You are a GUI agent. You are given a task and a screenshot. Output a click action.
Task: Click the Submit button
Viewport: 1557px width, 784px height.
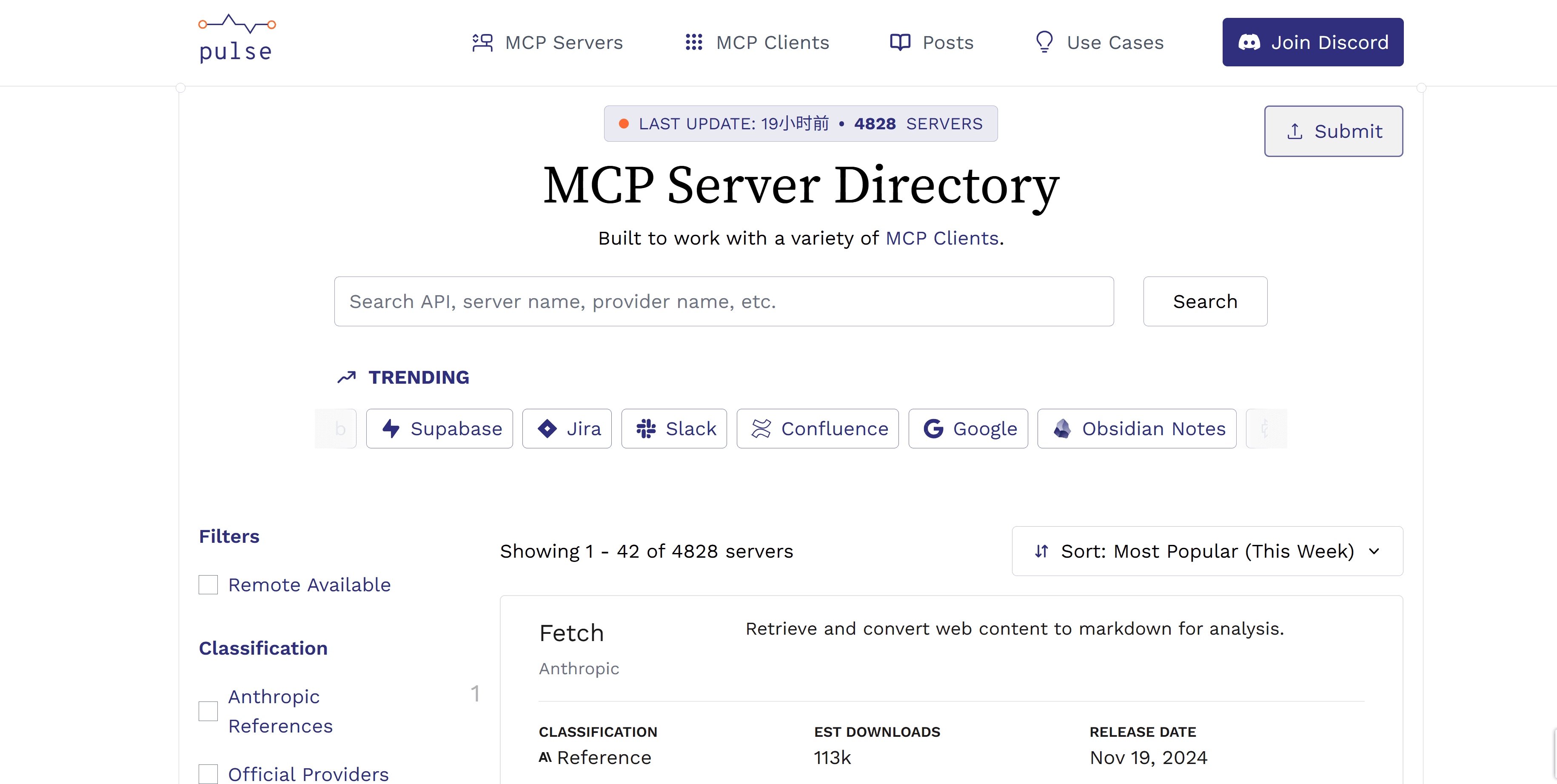(1333, 131)
